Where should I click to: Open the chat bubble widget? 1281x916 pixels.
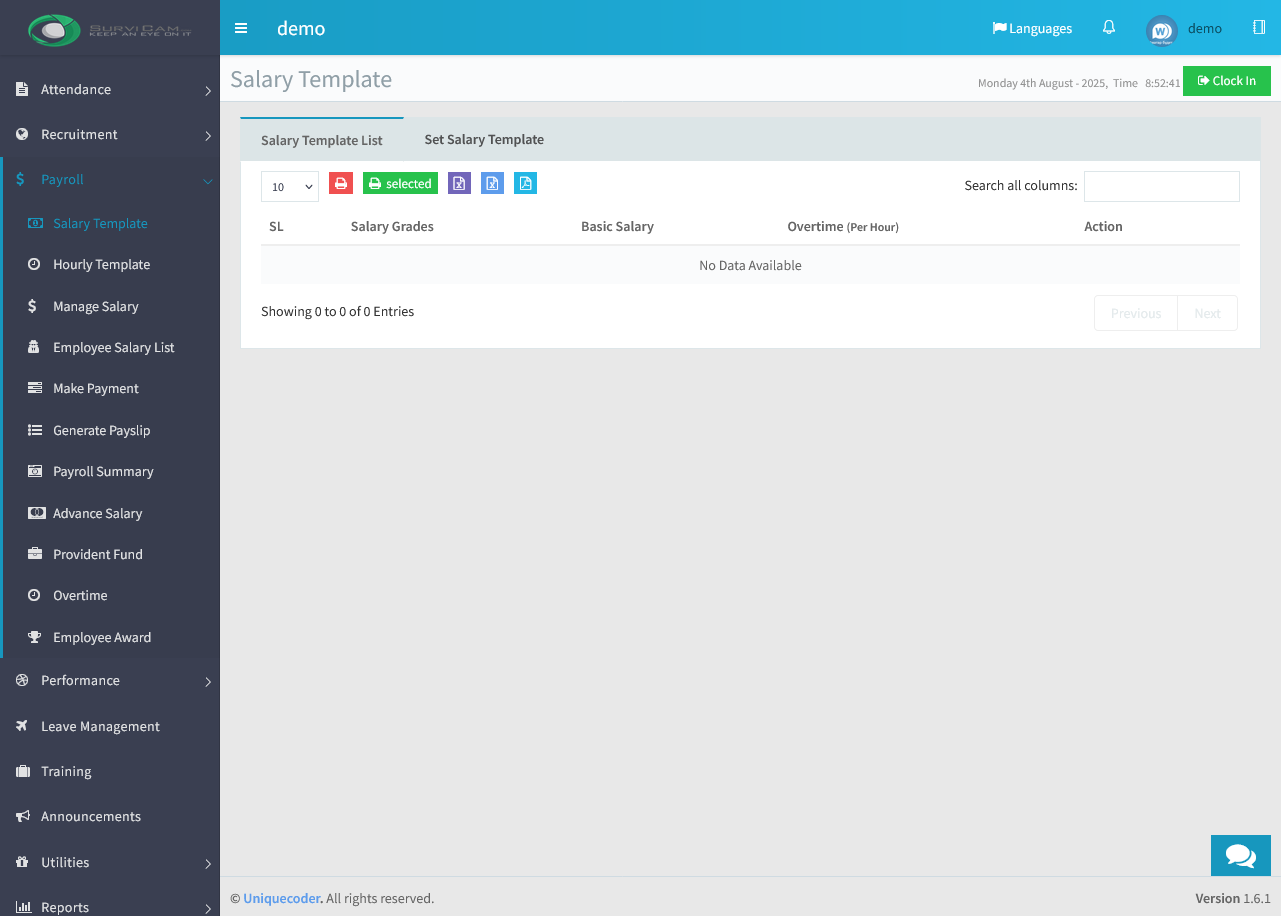1241,856
